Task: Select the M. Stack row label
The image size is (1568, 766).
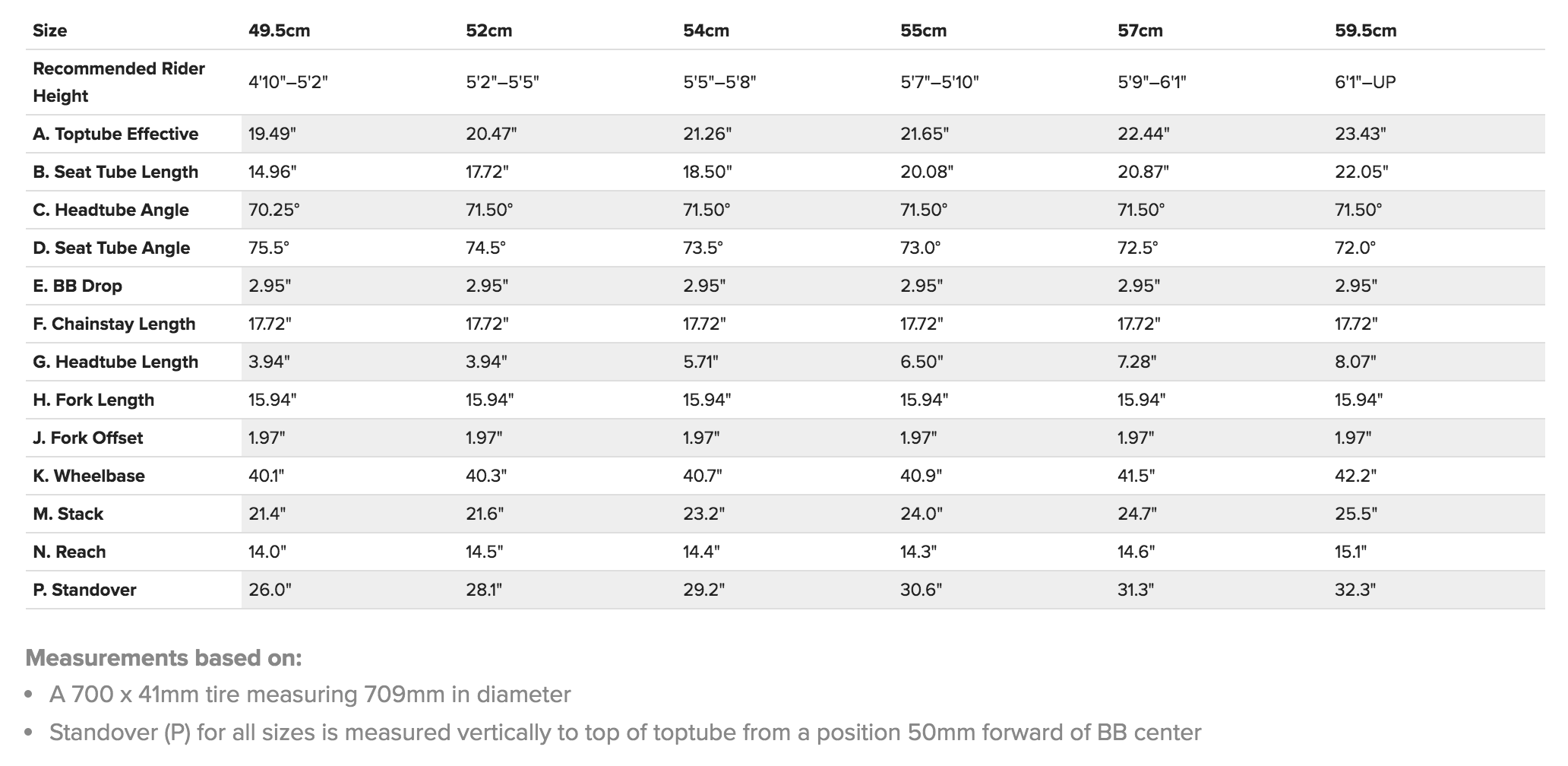Action: 68,514
